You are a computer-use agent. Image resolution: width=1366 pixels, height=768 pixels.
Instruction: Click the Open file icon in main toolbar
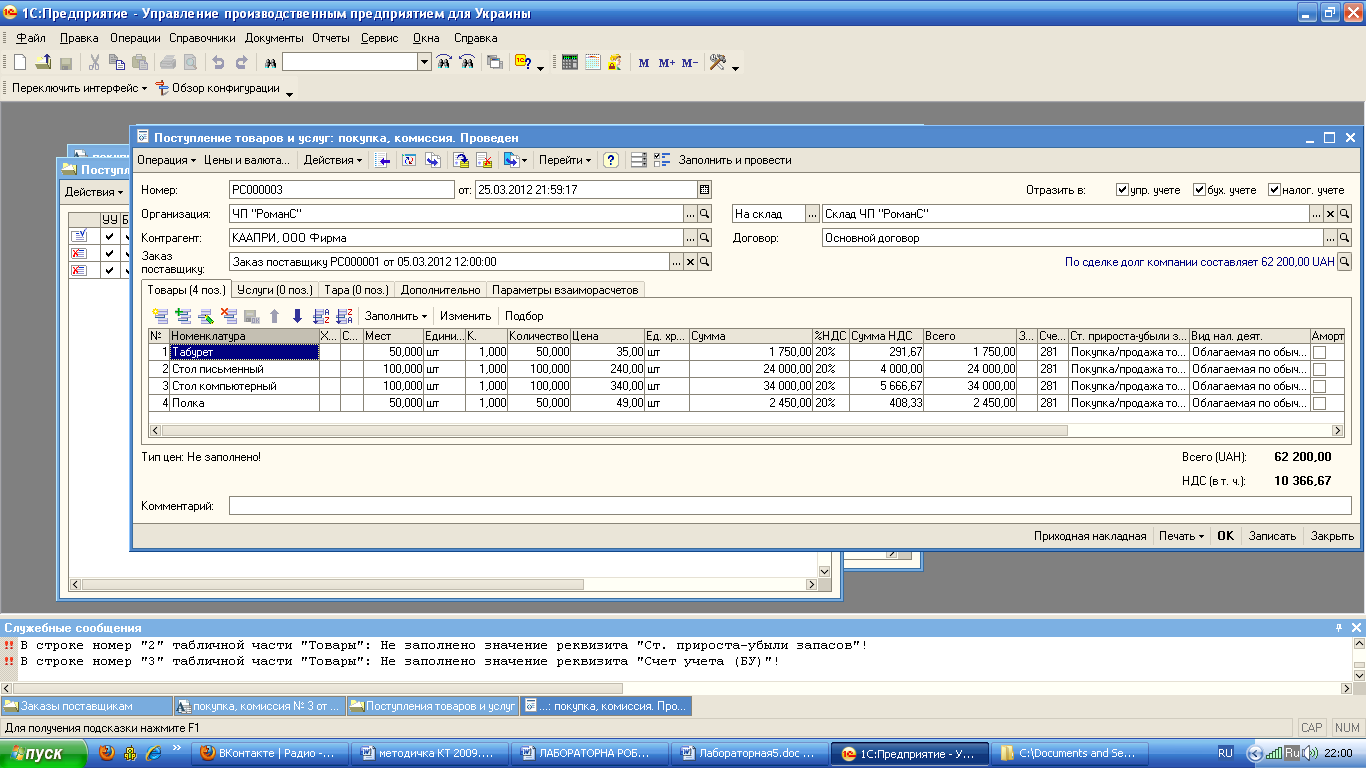43,62
